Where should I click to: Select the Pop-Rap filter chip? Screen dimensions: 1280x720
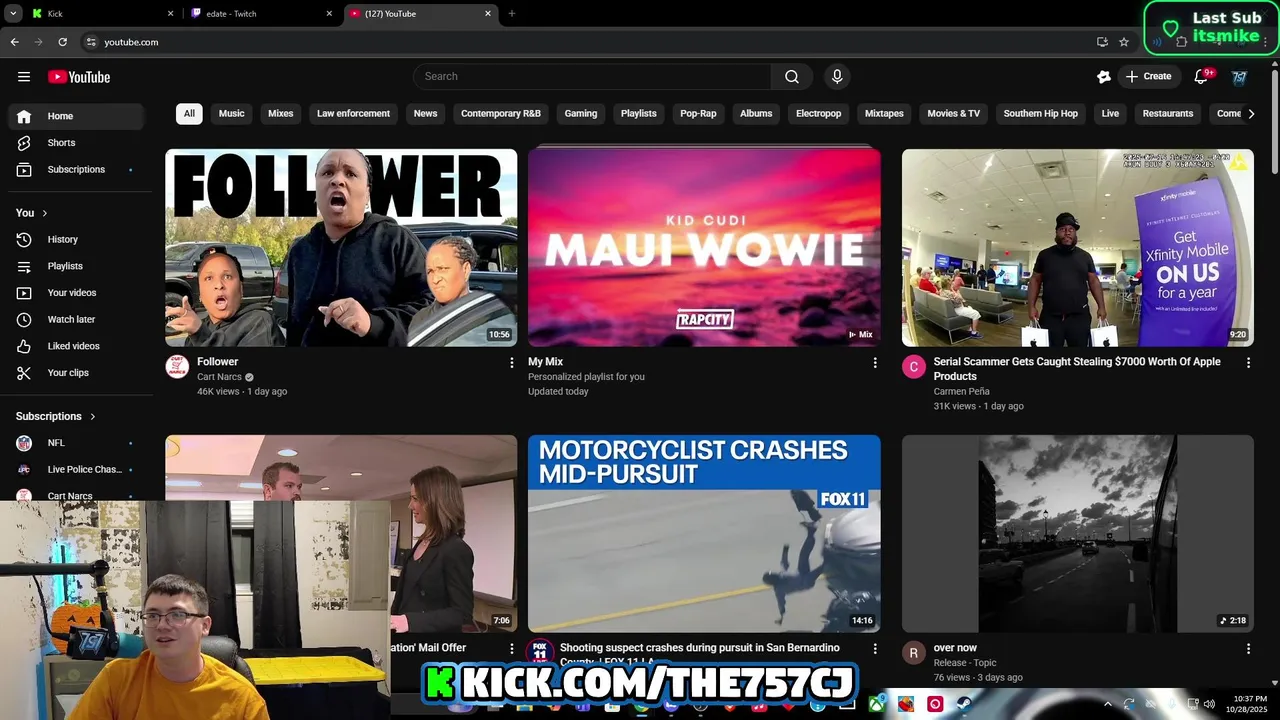pos(698,114)
